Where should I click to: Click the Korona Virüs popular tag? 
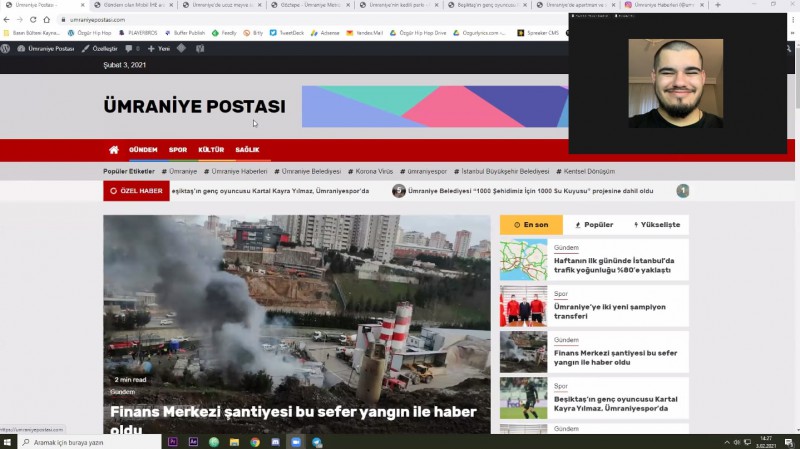pyautogui.click(x=374, y=171)
